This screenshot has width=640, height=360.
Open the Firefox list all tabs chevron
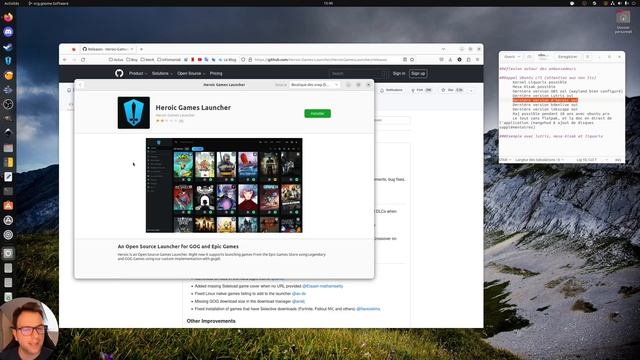(443, 49)
